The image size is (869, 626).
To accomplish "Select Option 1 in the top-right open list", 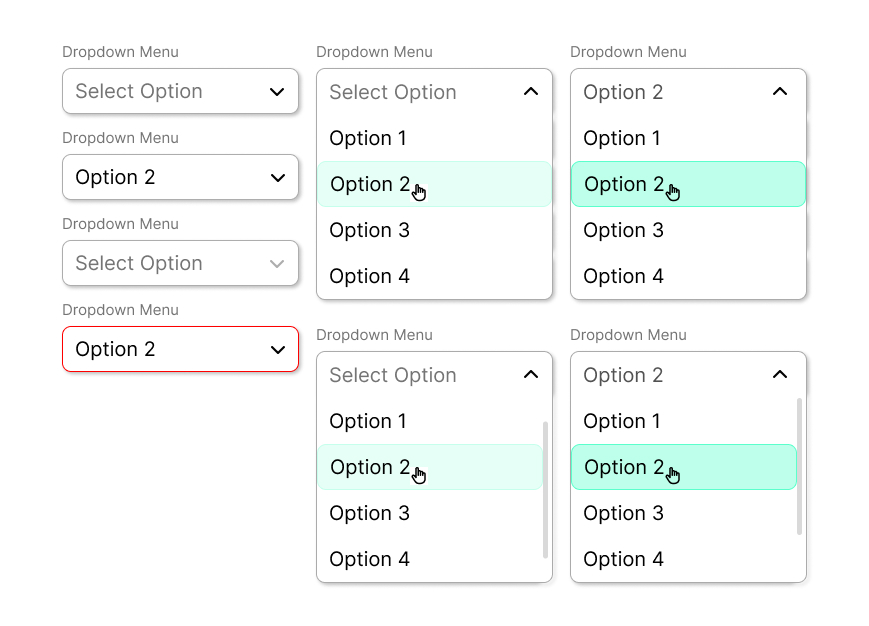I will [x=688, y=138].
